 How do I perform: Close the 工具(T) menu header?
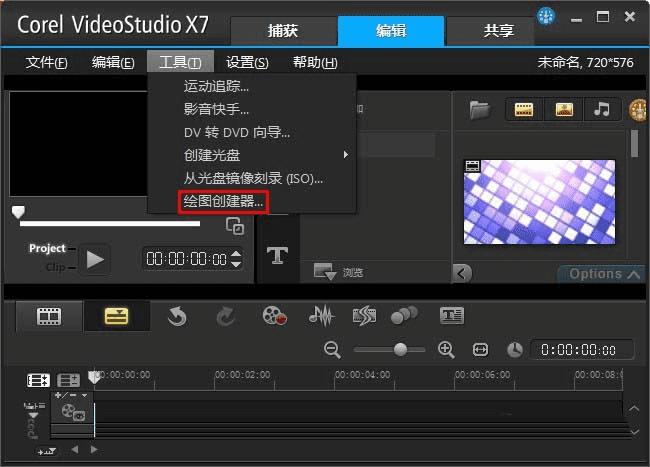pyautogui.click(x=180, y=62)
